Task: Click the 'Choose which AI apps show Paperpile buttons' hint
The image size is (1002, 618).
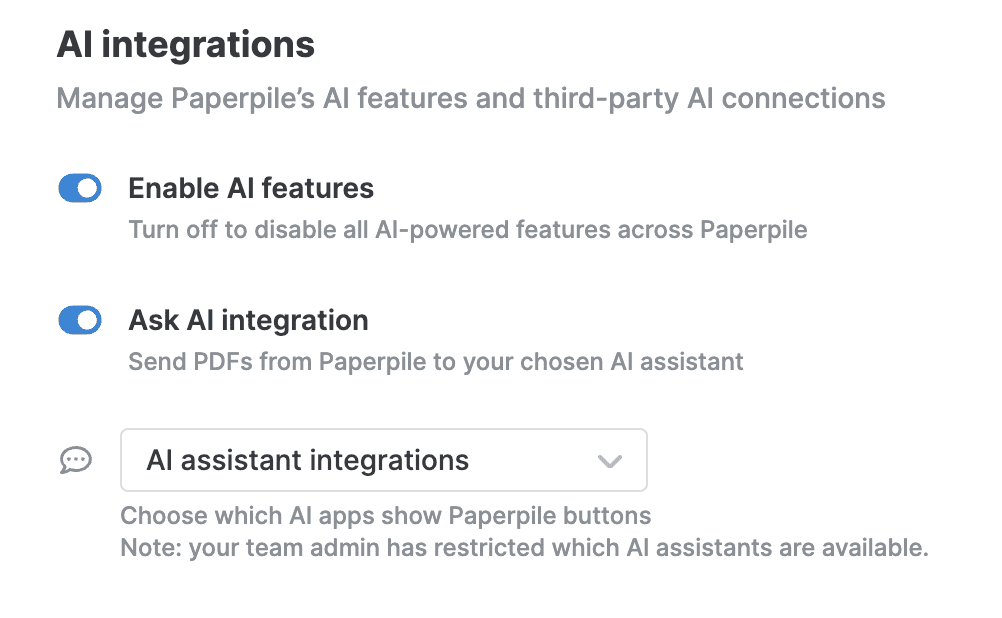Action: coord(386,516)
